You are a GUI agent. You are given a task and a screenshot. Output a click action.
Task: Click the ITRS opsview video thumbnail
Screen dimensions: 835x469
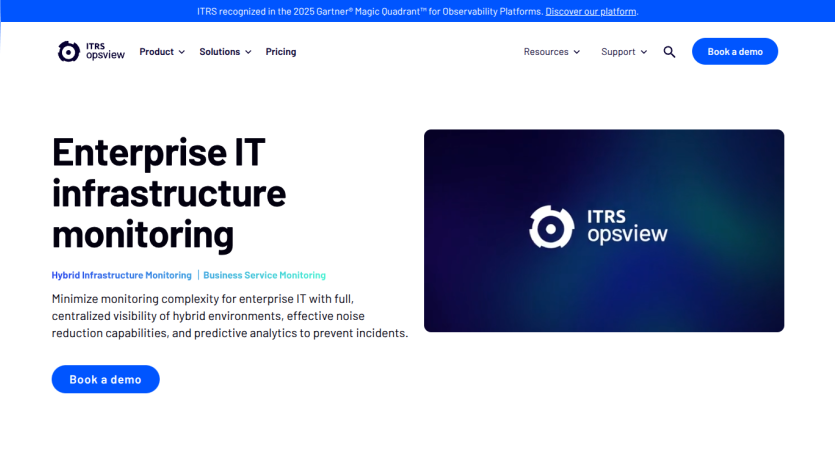point(604,231)
